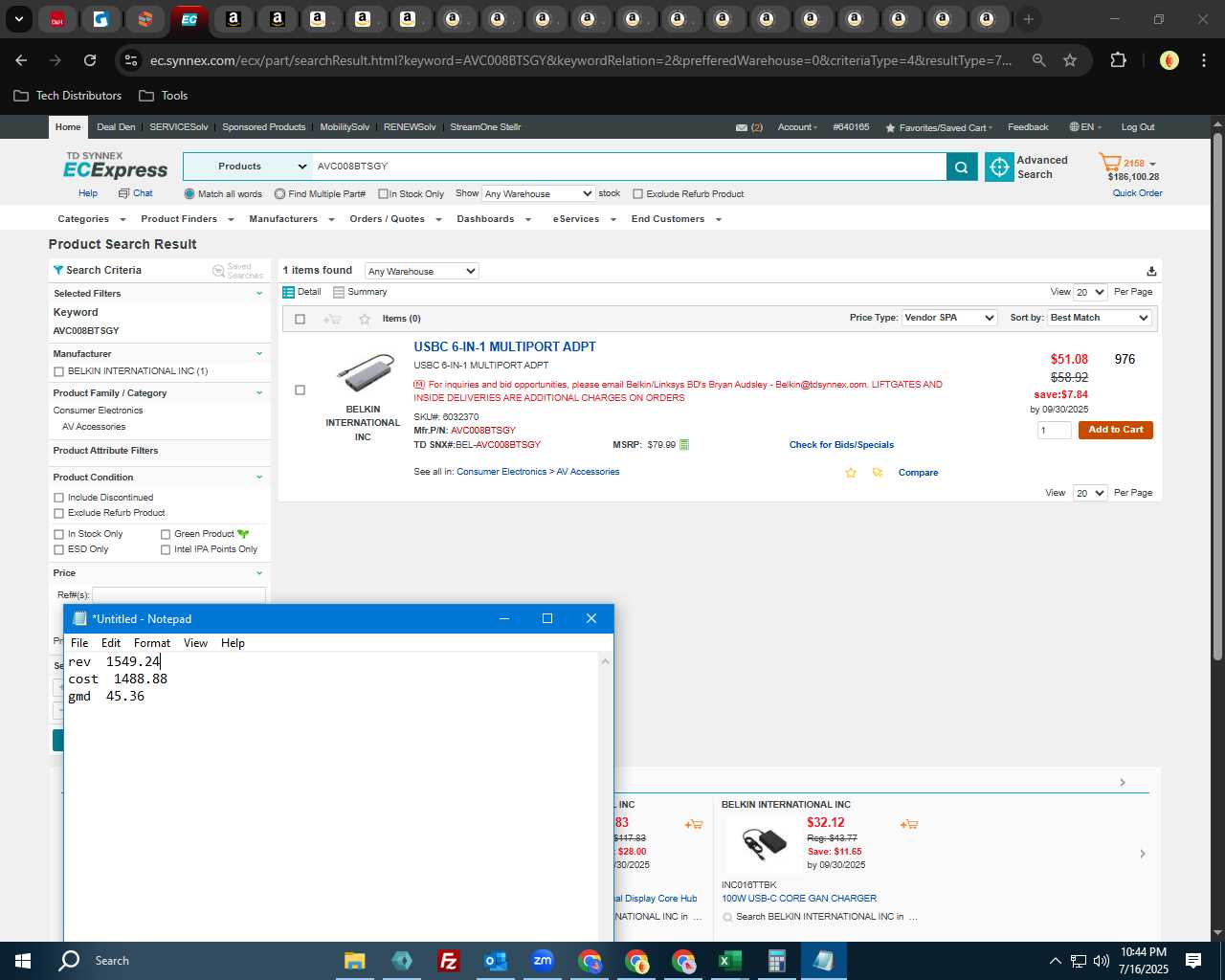
Task: Open the Price Type Vendor SPA dropdown
Action: 949,318
